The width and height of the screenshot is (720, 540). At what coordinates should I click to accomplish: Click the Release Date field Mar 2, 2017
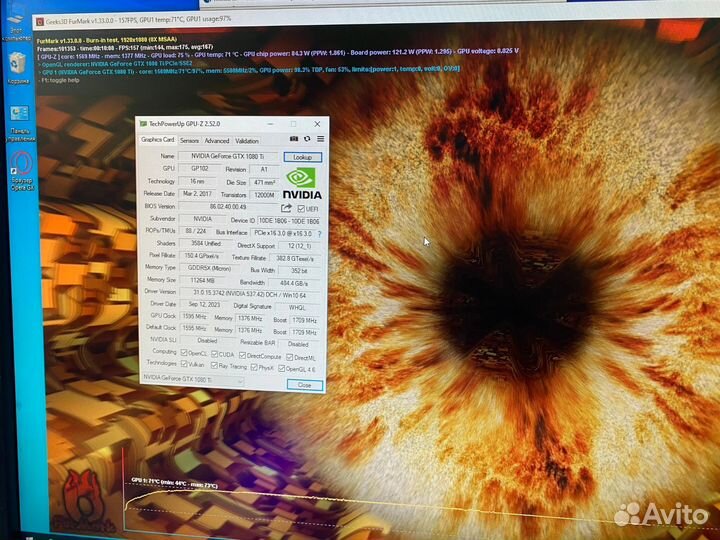[197, 194]
